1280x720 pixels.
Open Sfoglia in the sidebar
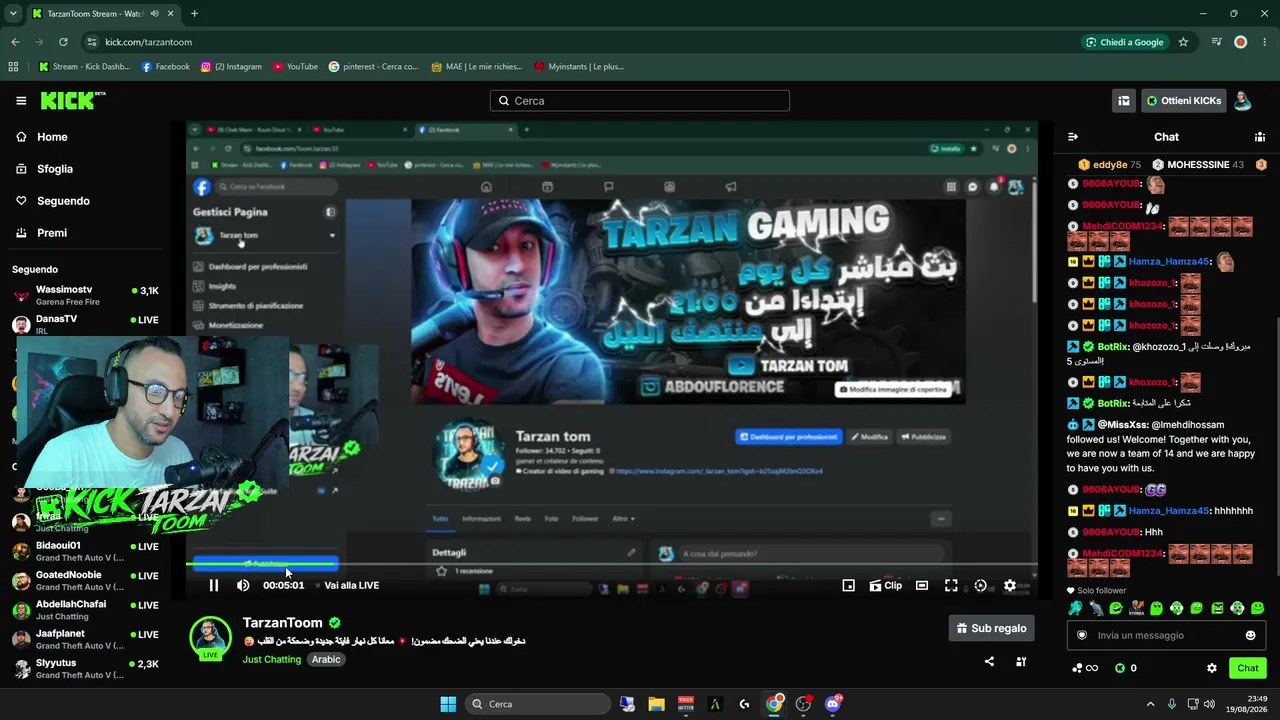click(x=55, y=169)
